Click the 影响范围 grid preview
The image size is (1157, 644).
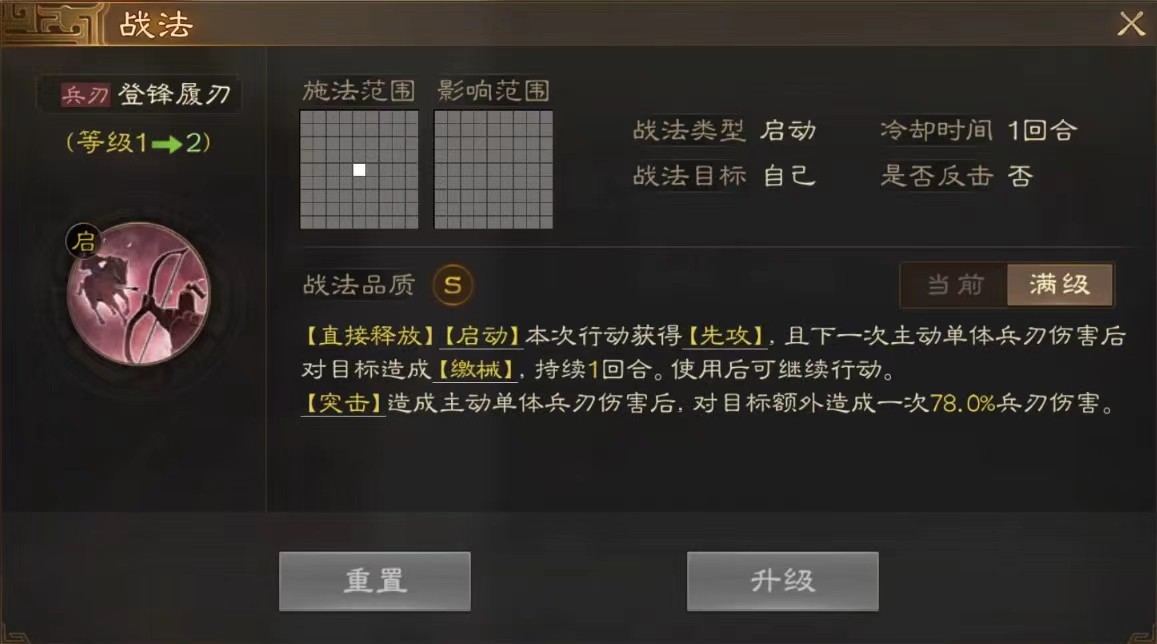494,170
